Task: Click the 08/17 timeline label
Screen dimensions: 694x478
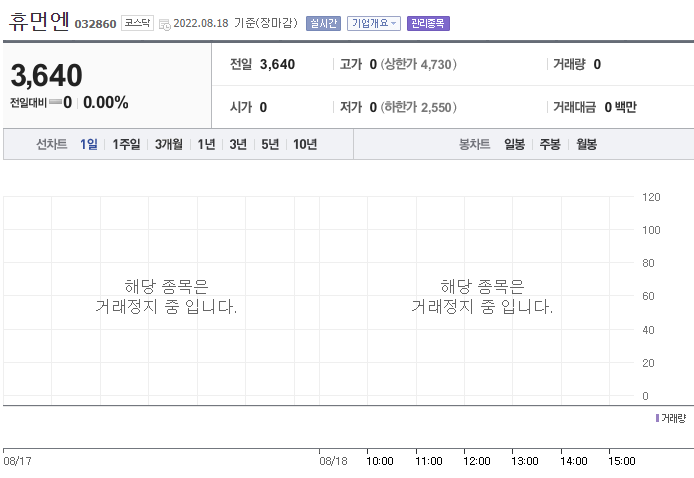Action: 17,461
